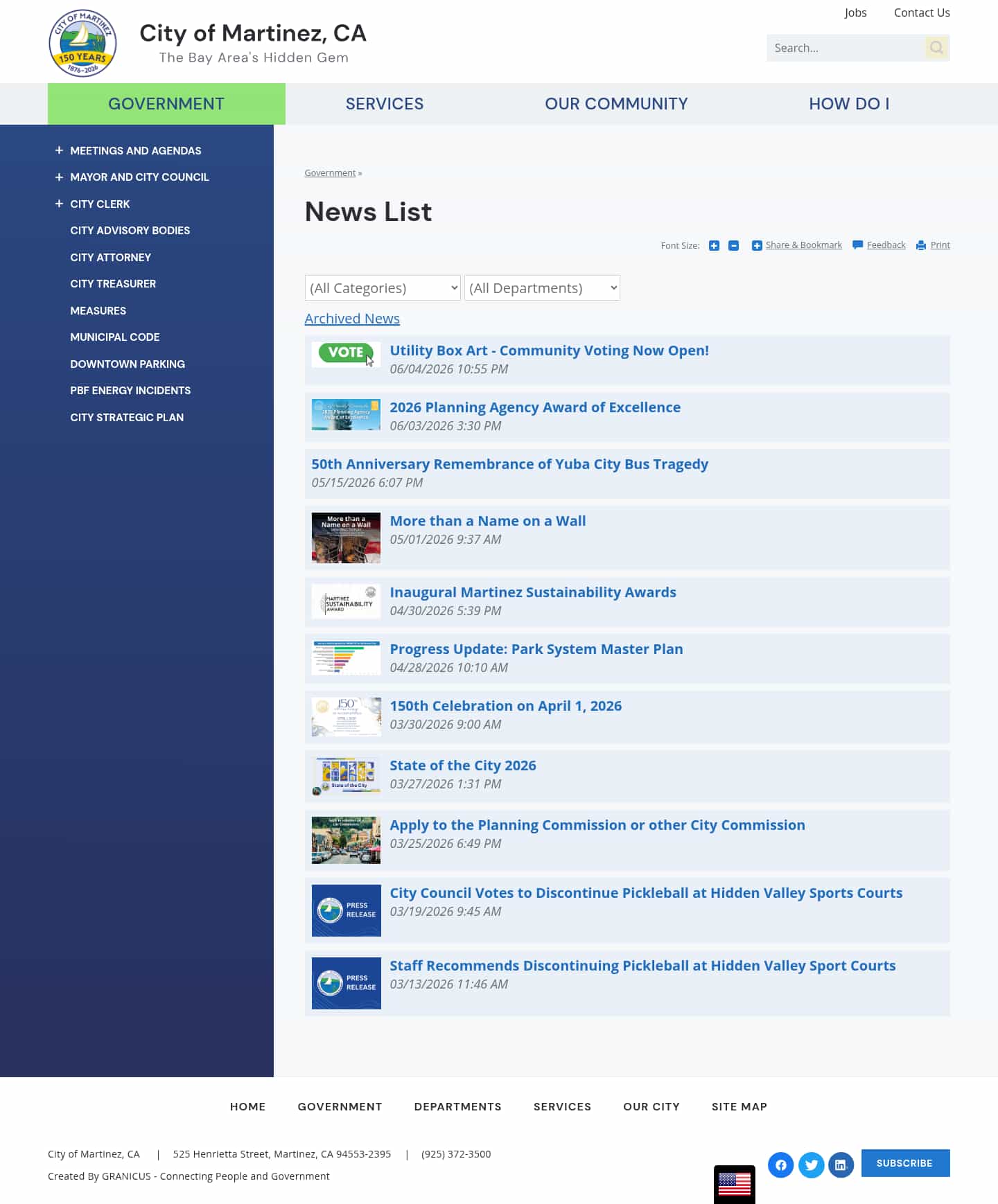The width and height of the screenshot is (998, 1204).
Task: Open Progress Update: Park System Master Plan article
Action: (536, 649)
